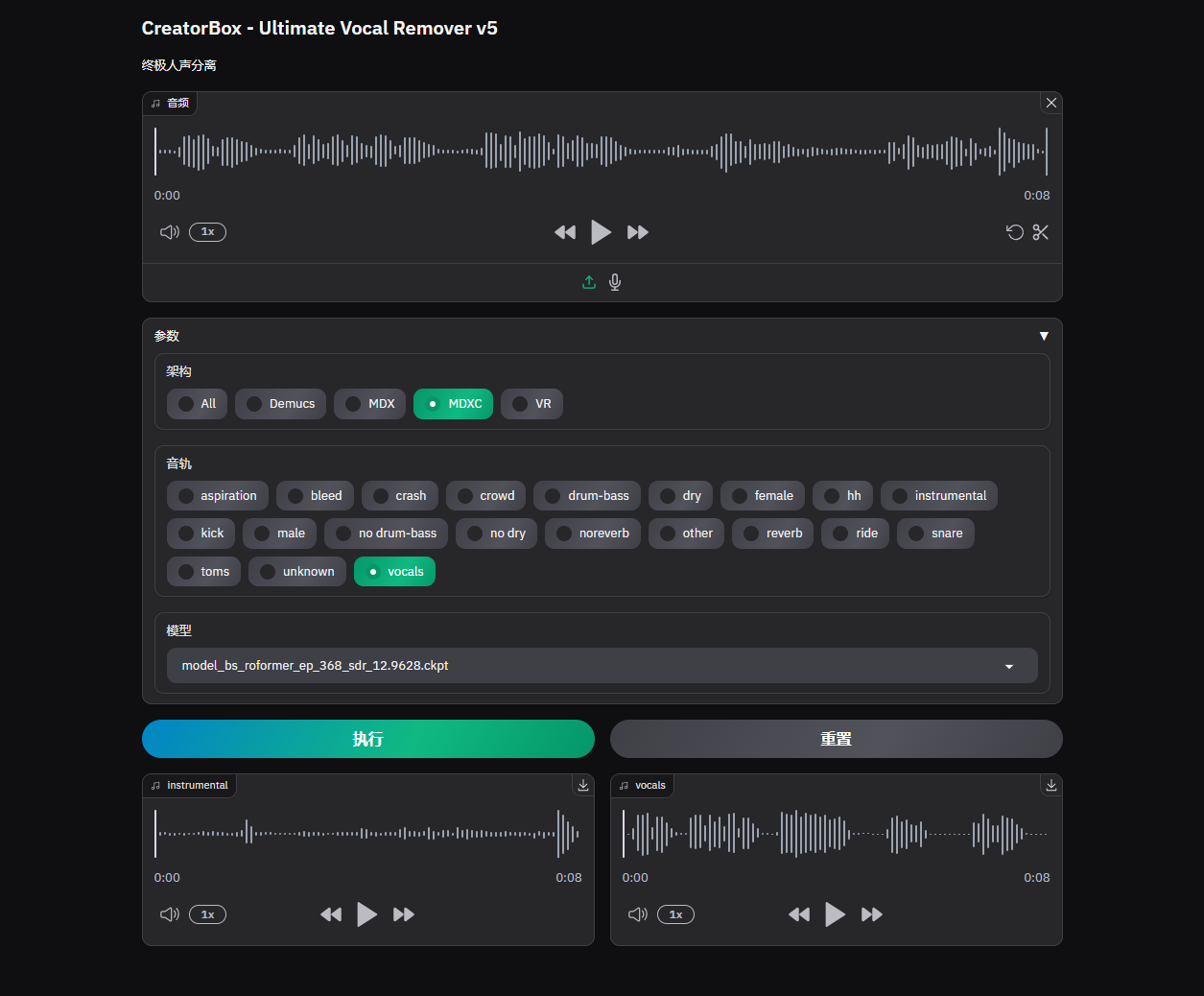Fast-forward the vocals output audio
Viewport: 1204px width, 996px height.
(872, 914)
